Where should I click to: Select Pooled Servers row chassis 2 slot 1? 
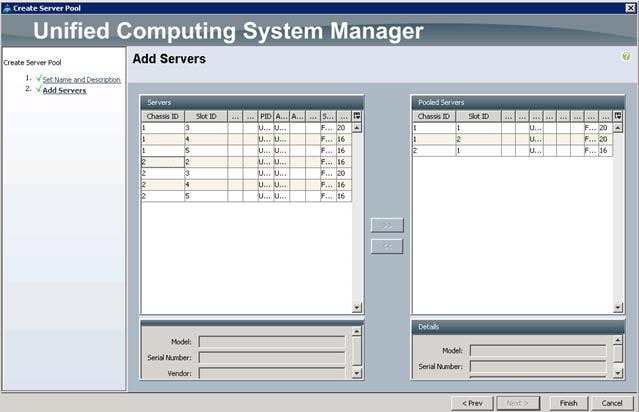pos(512,151)
